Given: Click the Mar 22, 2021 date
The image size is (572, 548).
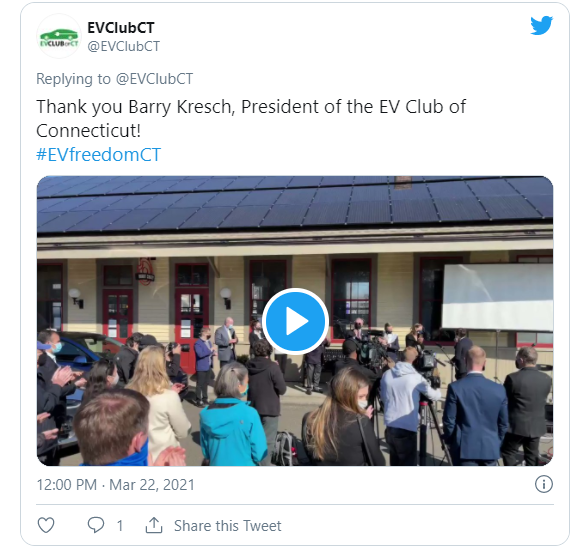Looking at the screenshot, I should pyautogui.click(x=152, y=485).
